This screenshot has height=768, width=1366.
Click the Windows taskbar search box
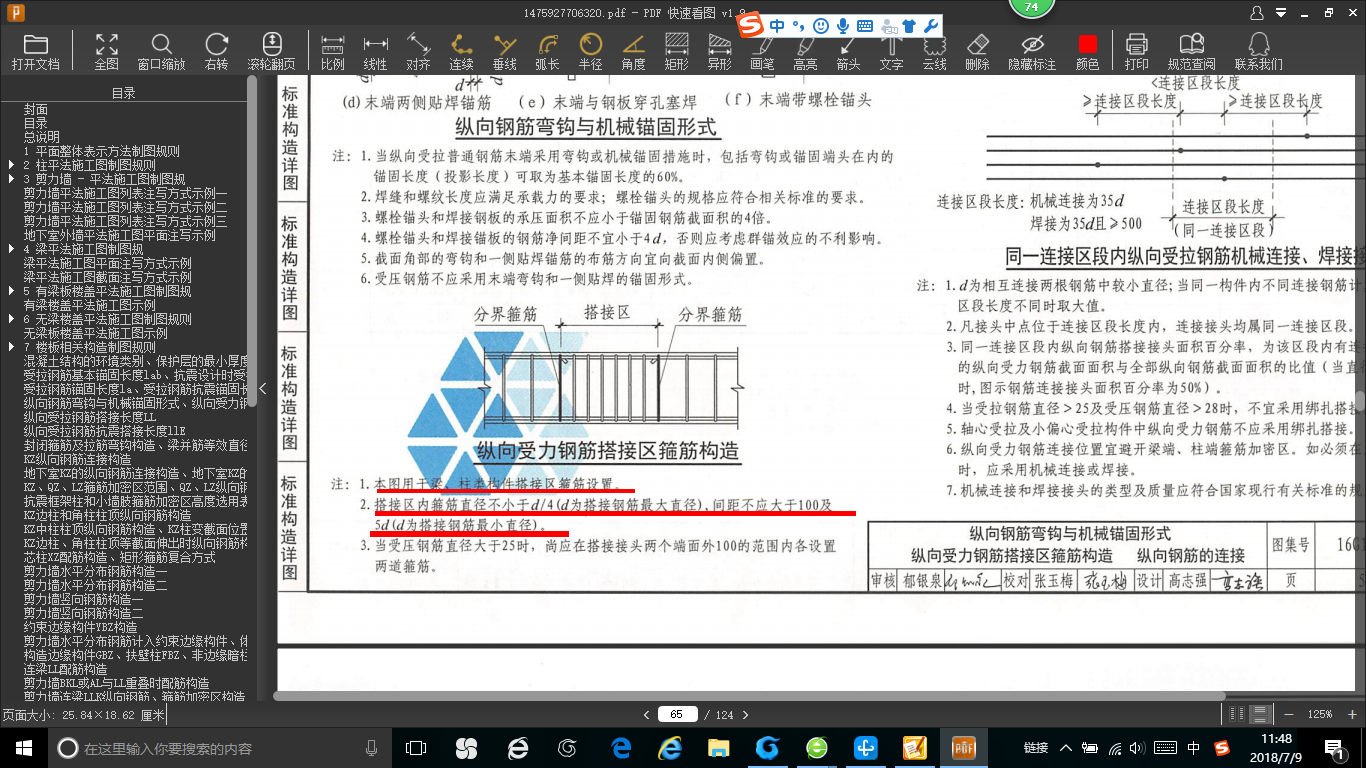pos(220,747)
